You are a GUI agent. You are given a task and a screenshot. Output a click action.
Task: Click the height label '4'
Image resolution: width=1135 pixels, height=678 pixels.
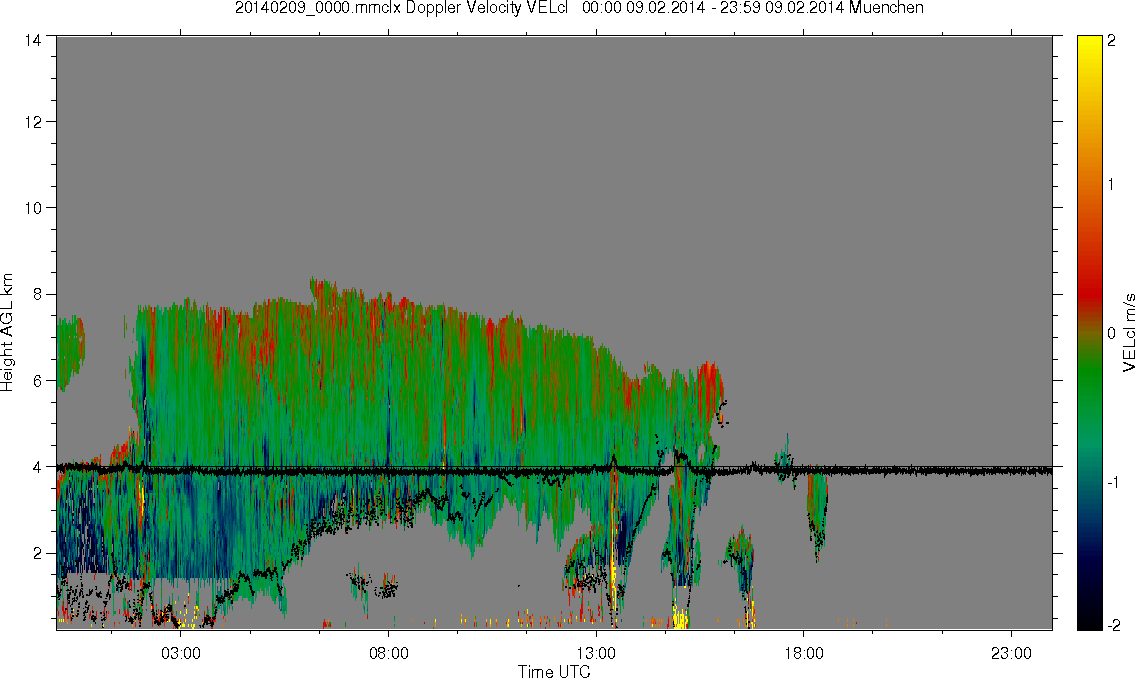pos(37,467)
